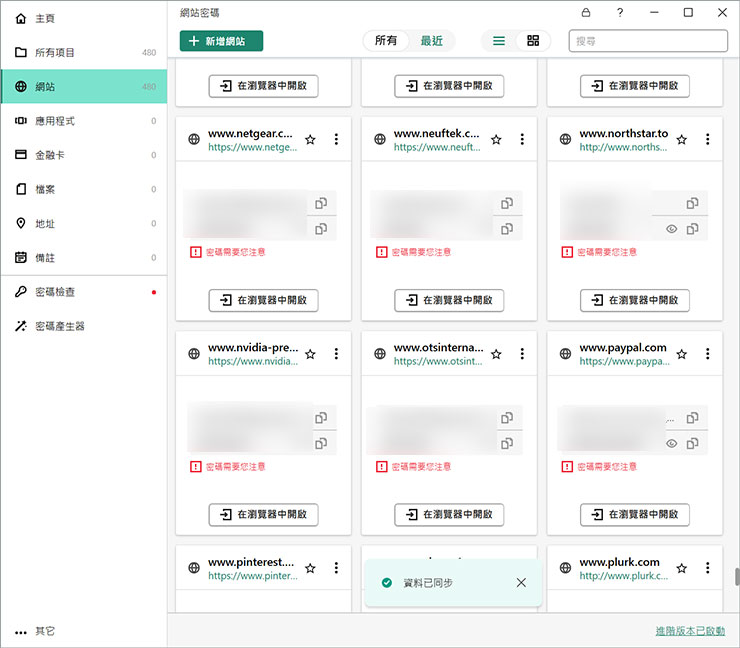Viewport: 740px width, 648px height.
Task: Open more options for www.netgear.c...
Action: tap(336, 139)
